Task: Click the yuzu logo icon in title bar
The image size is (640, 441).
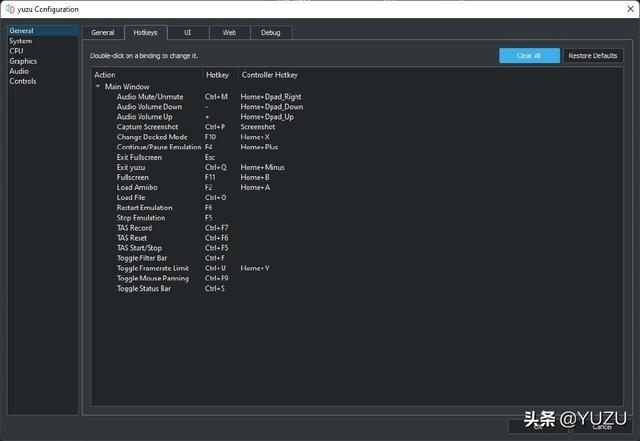Action: (10, 9)
